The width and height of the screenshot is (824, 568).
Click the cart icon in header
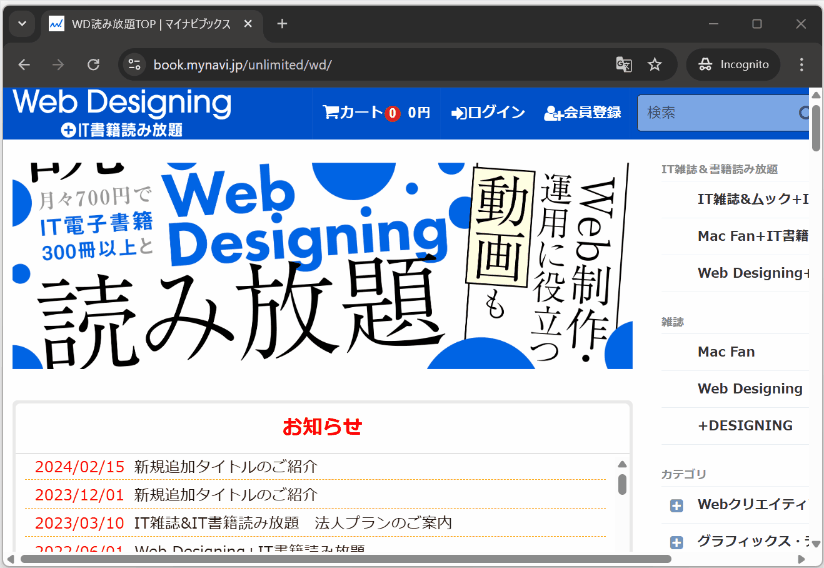[330, 113]
